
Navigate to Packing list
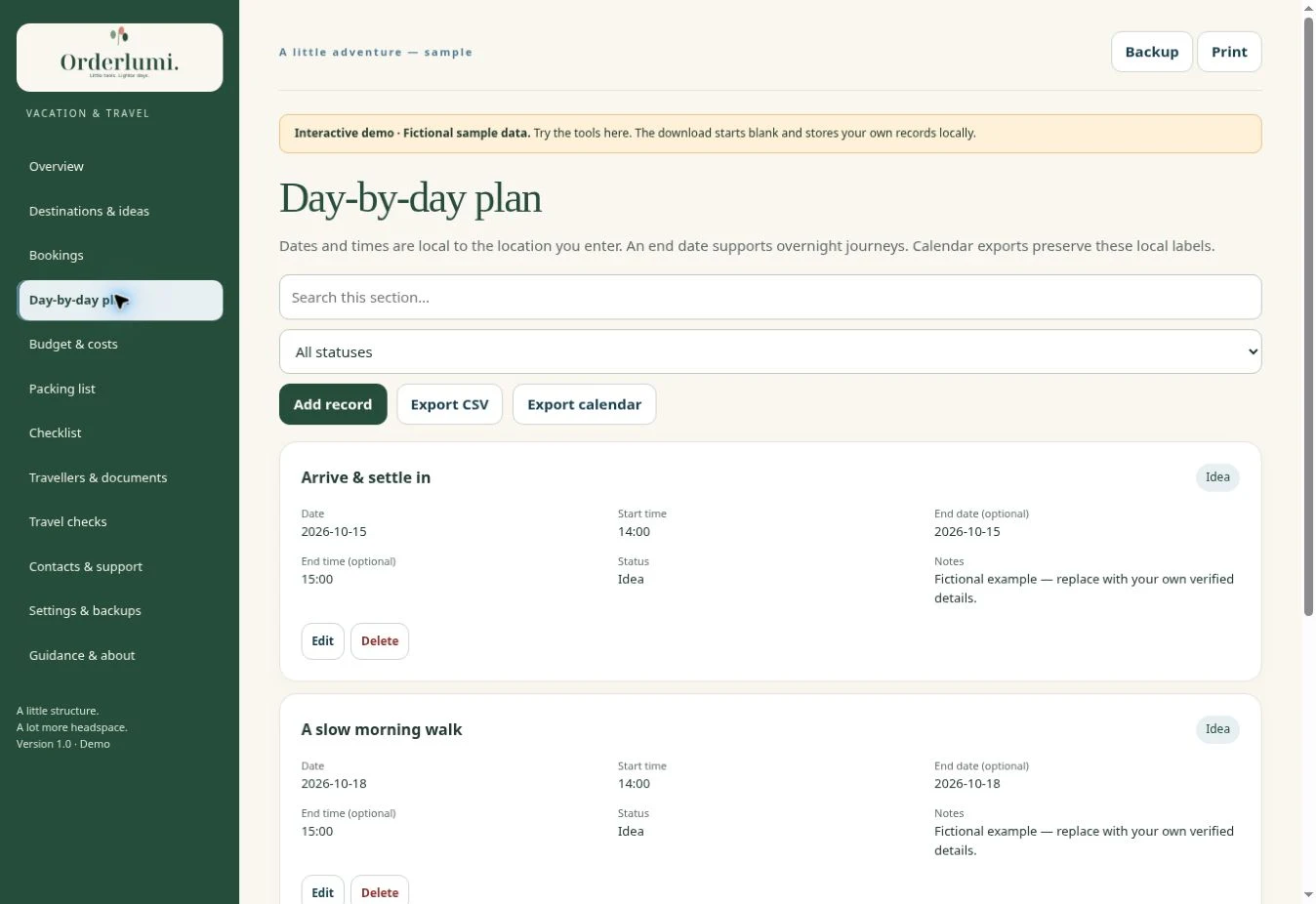(x=119, y=389)
